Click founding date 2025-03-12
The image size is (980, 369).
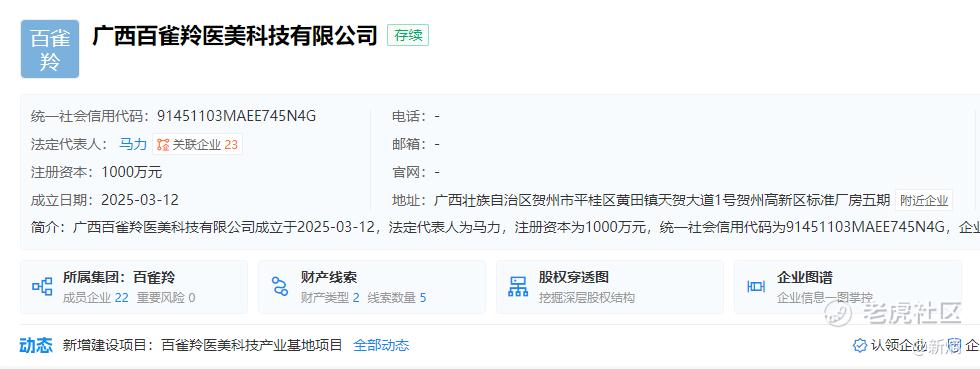tap(140, 200)
